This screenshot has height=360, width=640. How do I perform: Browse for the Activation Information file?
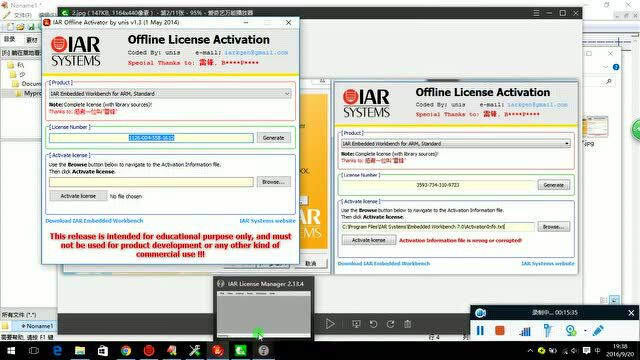273,182
